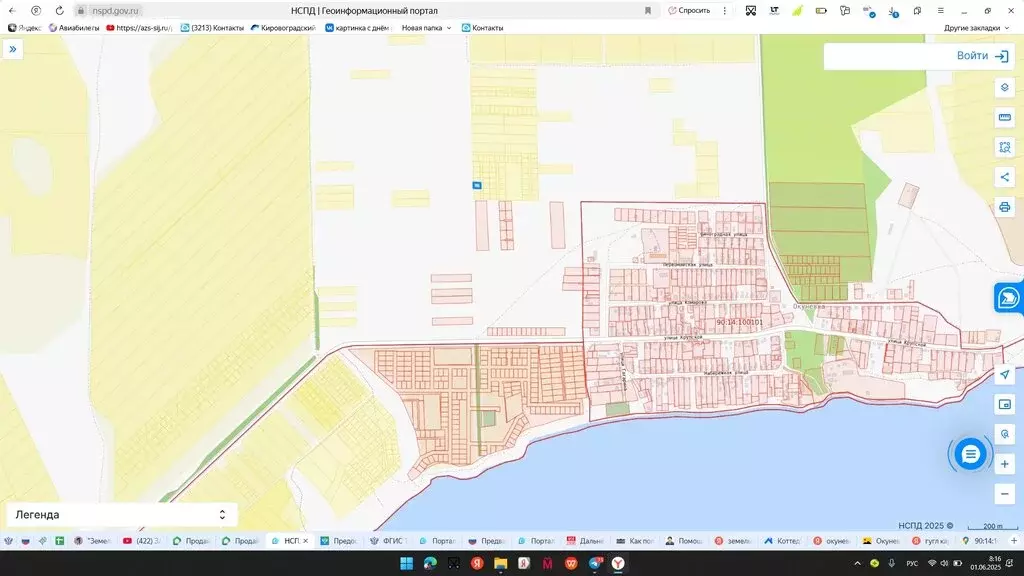Screen dimensions: 1024x576
Task: Toggle the overview mini-map icon
Action: 1004,404
